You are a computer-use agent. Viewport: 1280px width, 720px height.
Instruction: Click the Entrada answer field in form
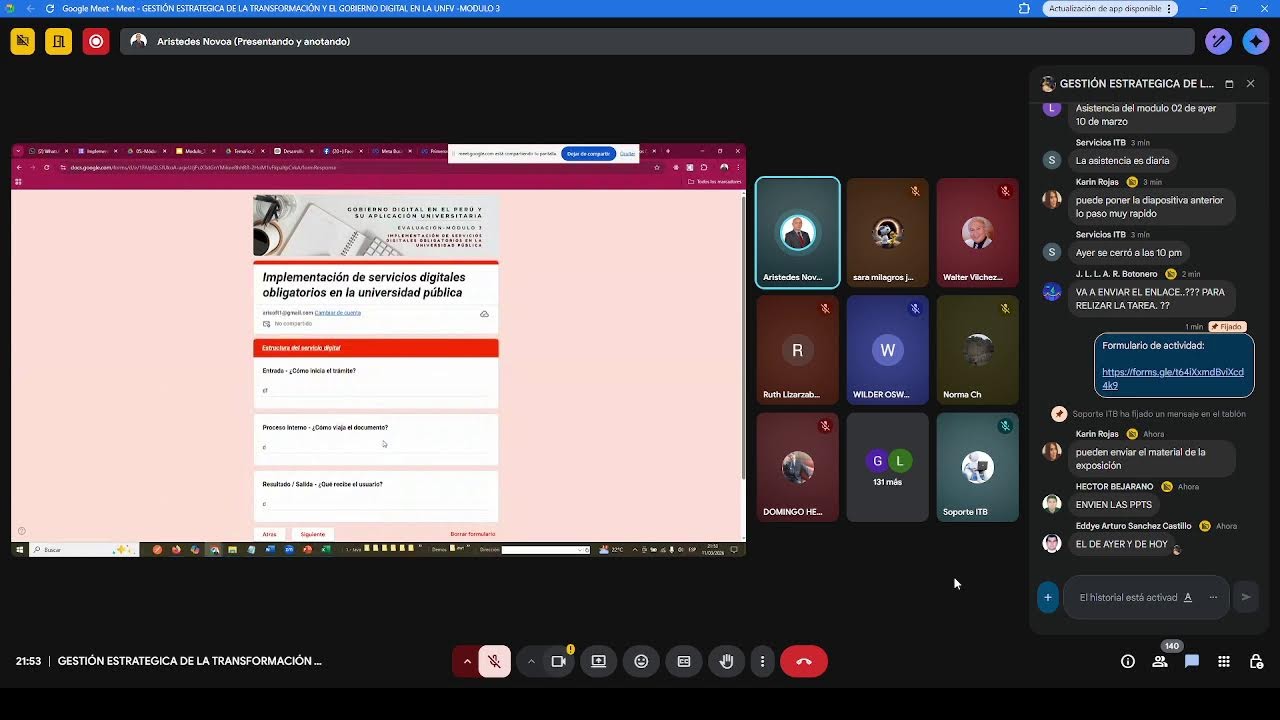(x=375, y=391)
